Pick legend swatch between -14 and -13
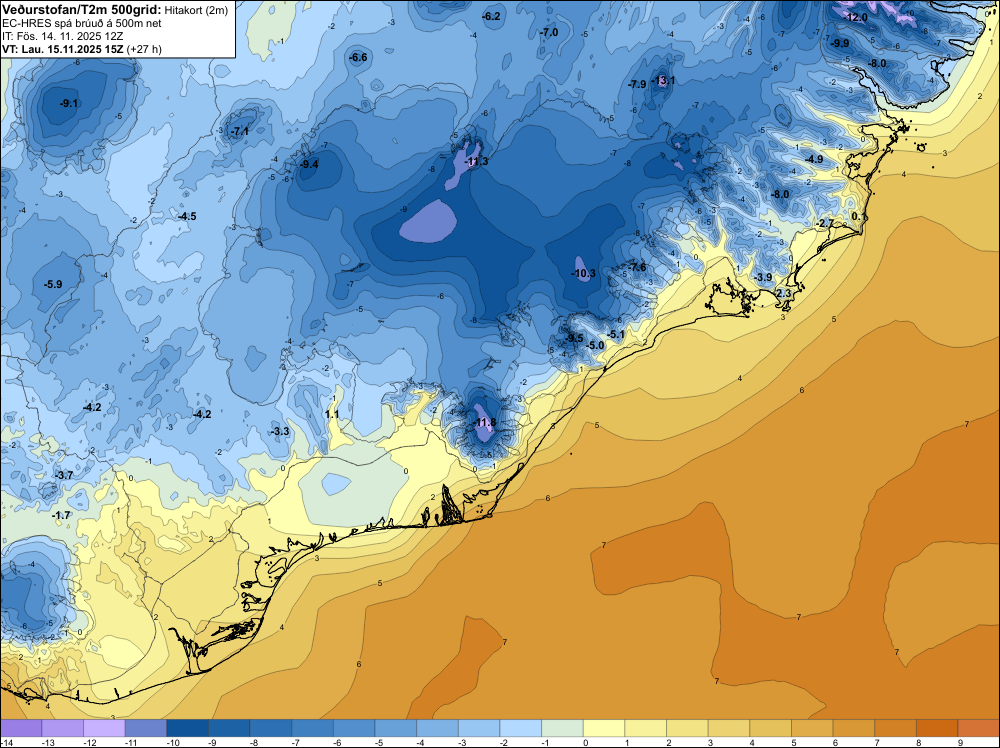Viewport: 1000px width, 748px height. 21,728
